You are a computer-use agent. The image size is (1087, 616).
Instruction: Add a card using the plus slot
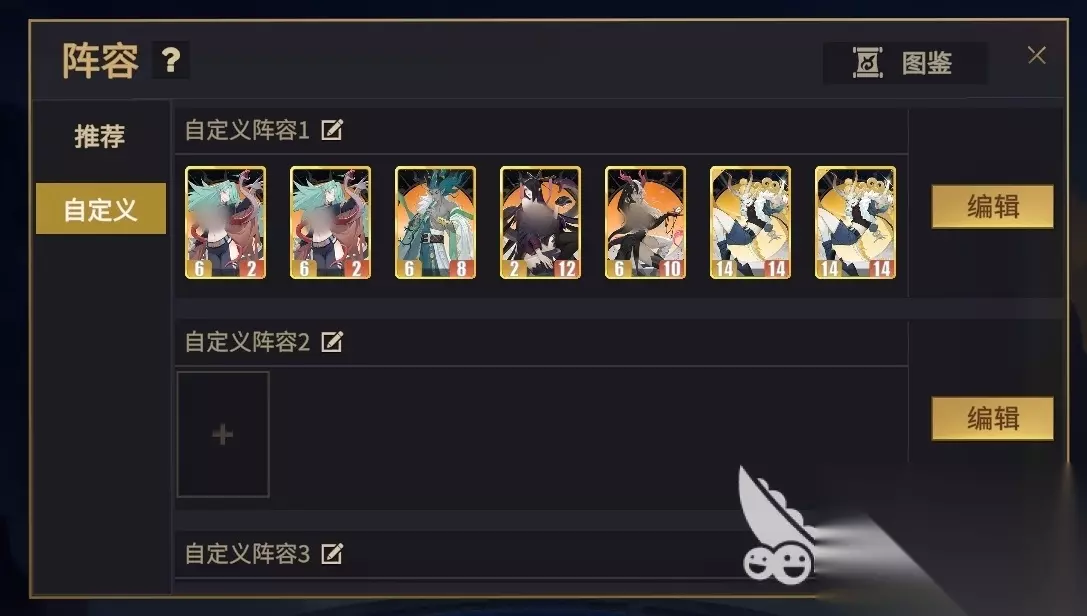click(x=223, y=434)
